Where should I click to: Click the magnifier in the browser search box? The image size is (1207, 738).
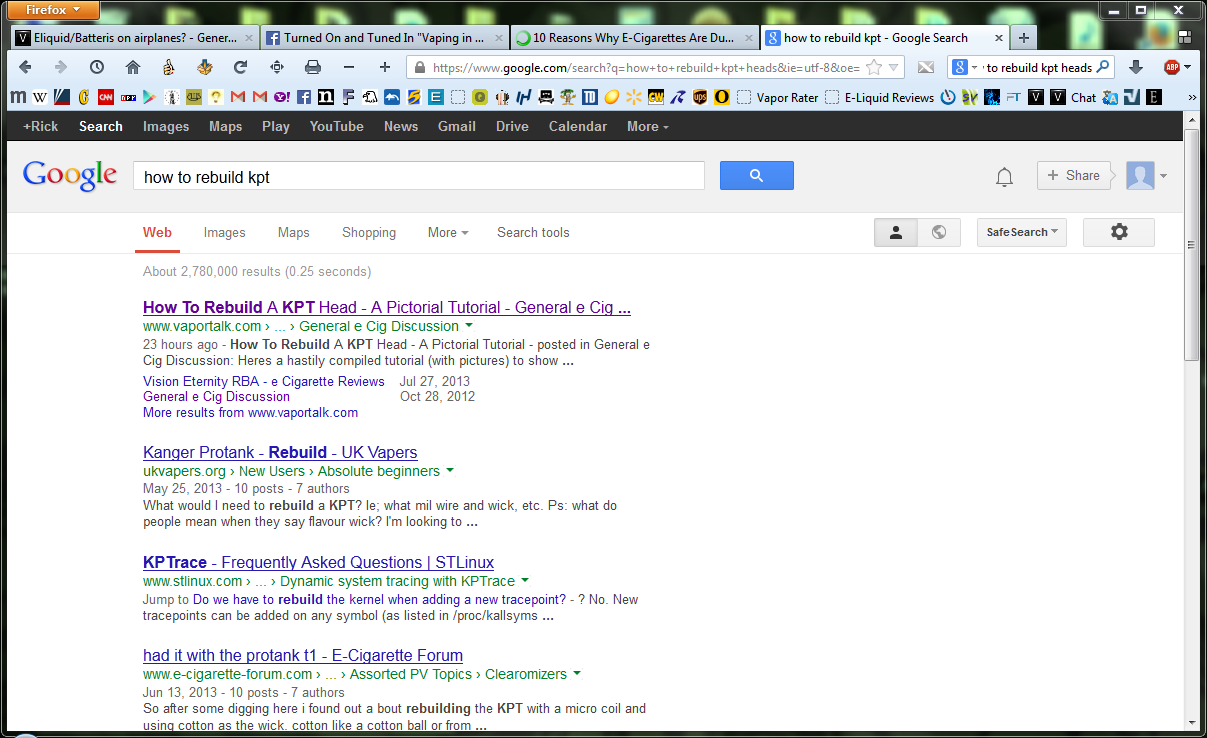click(1103, 67)
